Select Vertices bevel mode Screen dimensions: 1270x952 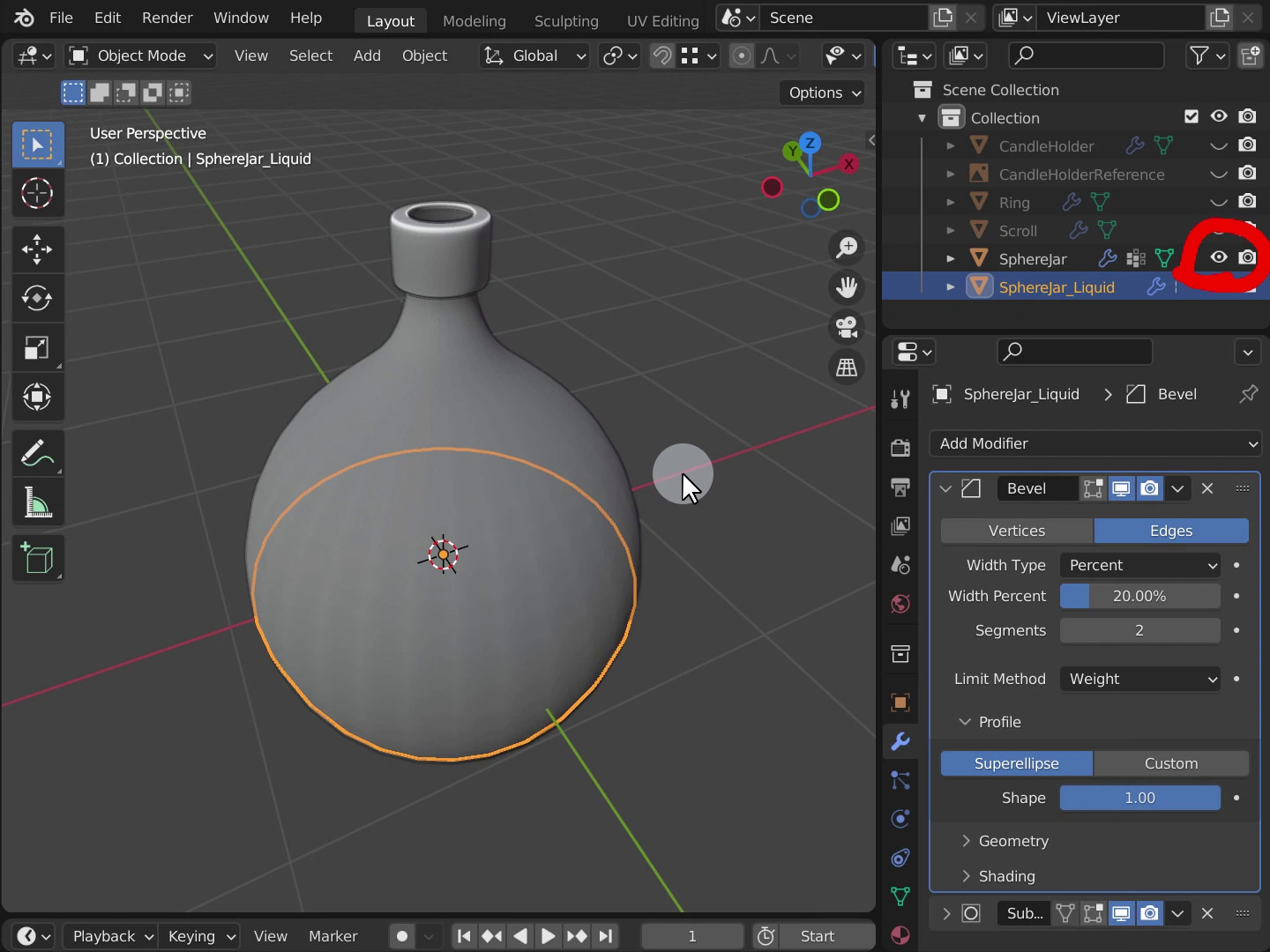pos(1017,531)
